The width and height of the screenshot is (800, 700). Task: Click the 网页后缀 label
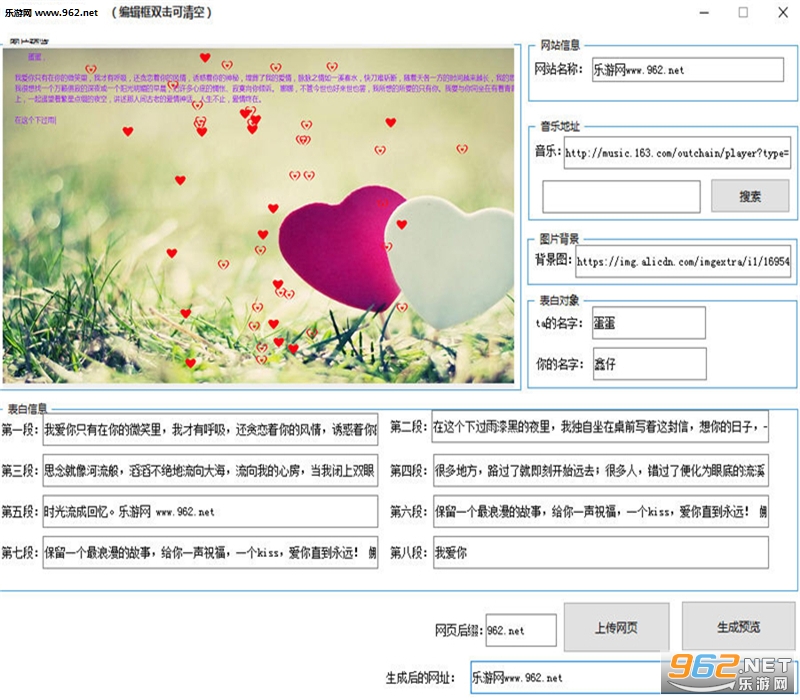click(x=458, y=630)
